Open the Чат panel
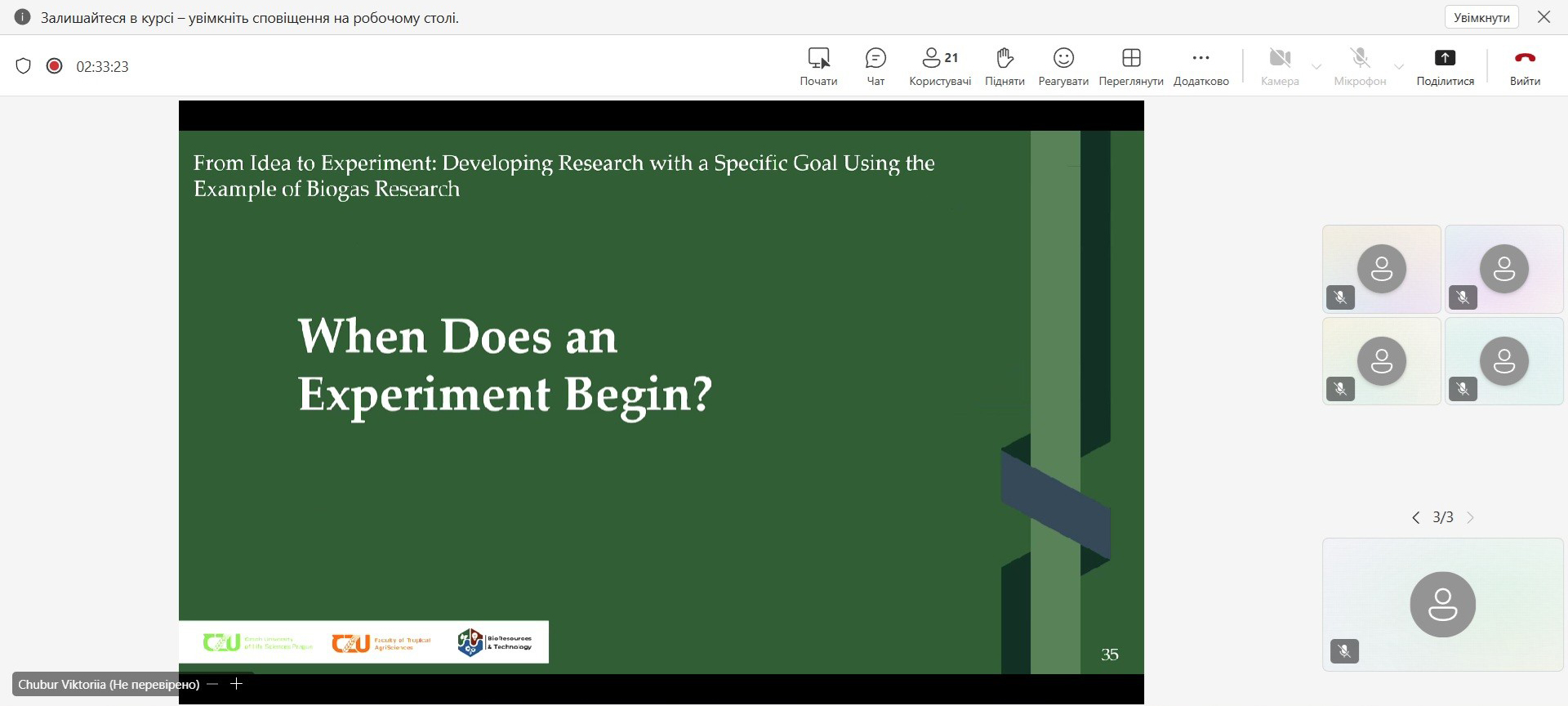1568x706 pixels. pyautogui.click(x=875, y=66)
